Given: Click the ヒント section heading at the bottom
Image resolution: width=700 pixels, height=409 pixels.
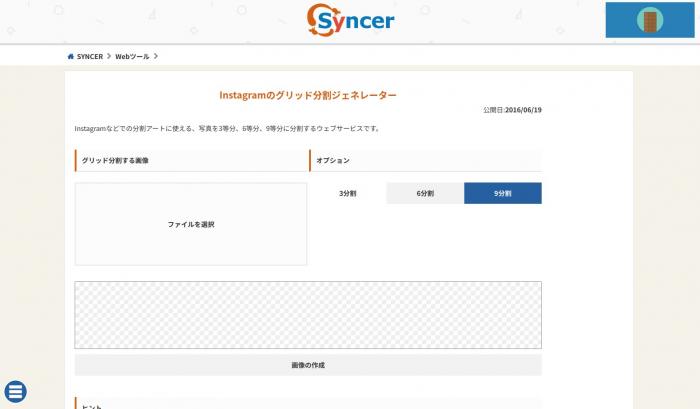Looking at the screenshot, I should (x=92, y=405).
